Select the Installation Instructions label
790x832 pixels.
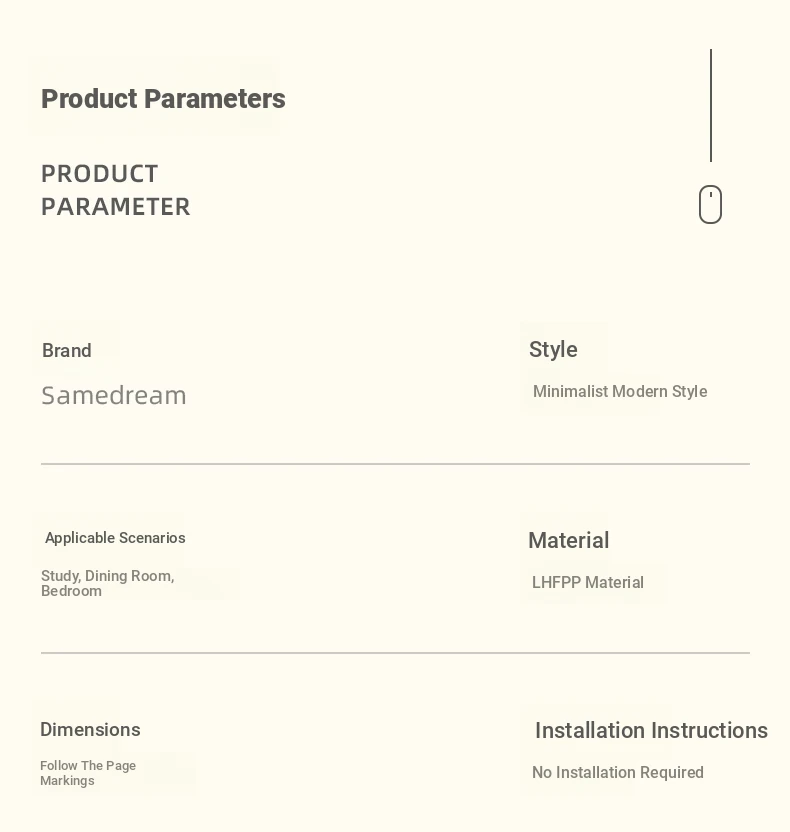pos(651,731)
